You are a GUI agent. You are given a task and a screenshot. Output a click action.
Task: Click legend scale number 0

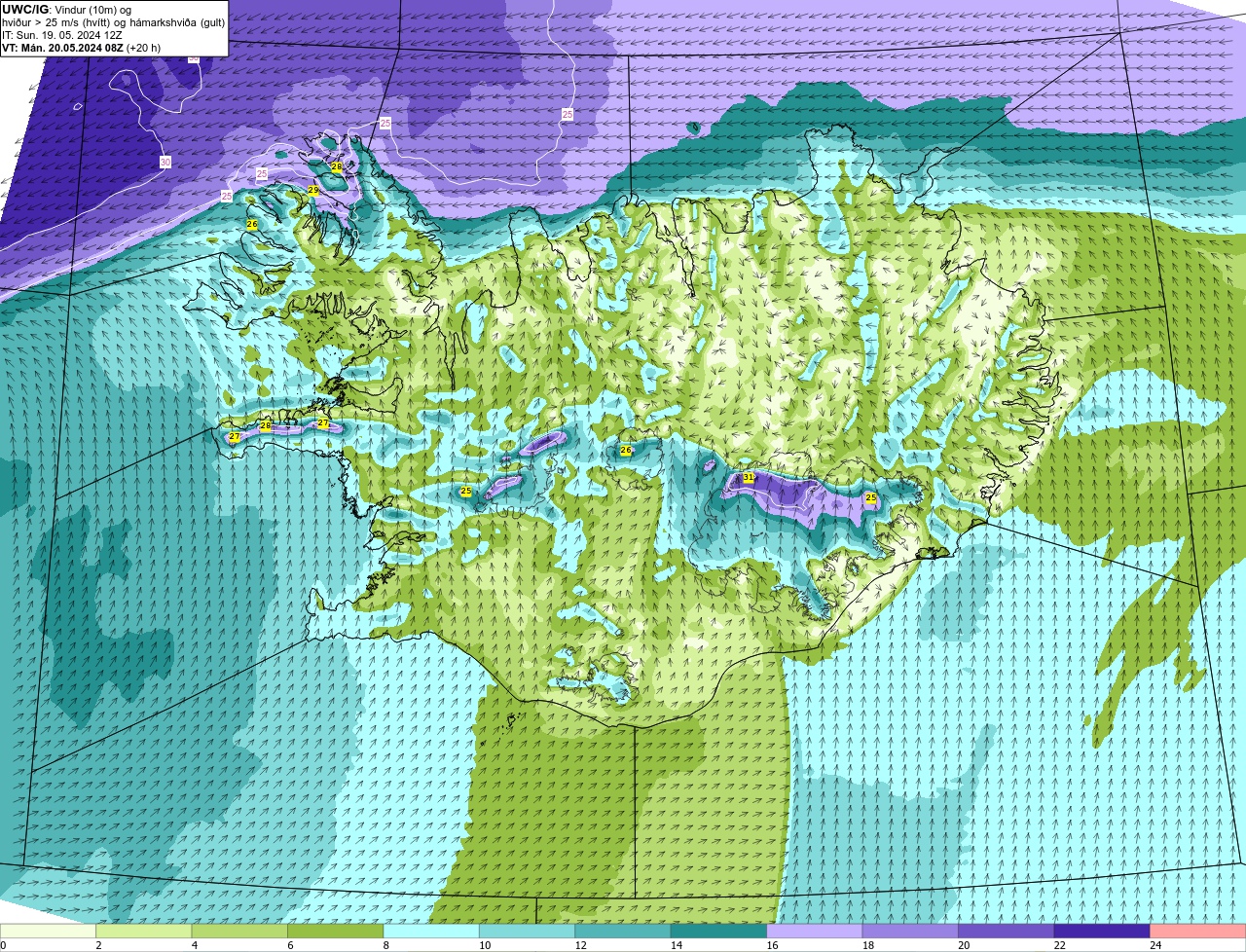point(3,944)
